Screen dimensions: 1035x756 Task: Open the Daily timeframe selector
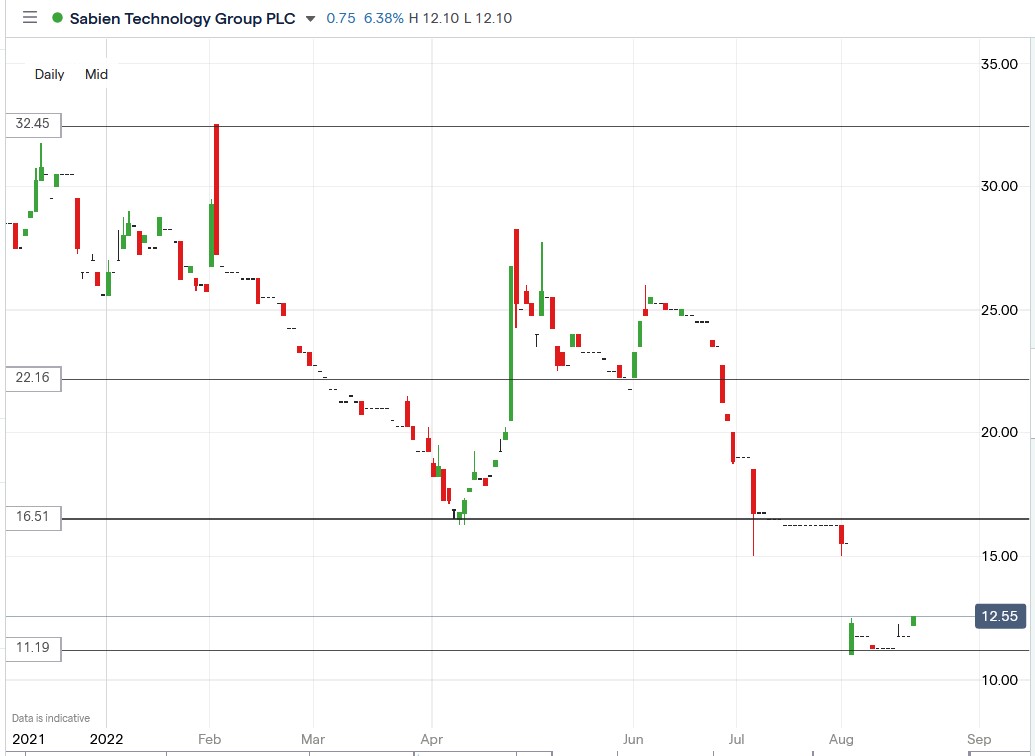click(49, 74)
